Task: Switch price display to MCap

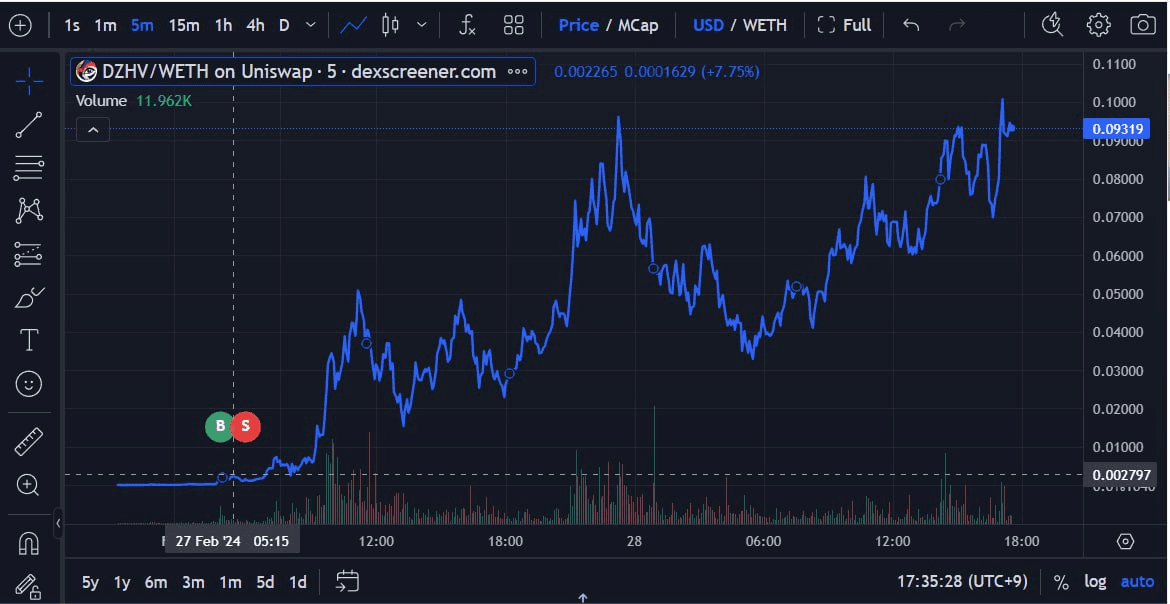Action: pyautogui.click(x=638, y=25)
